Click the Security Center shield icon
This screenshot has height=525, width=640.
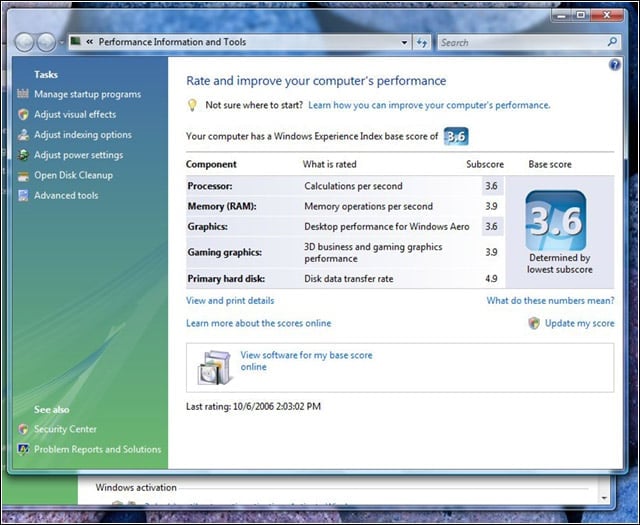(23, 429)
